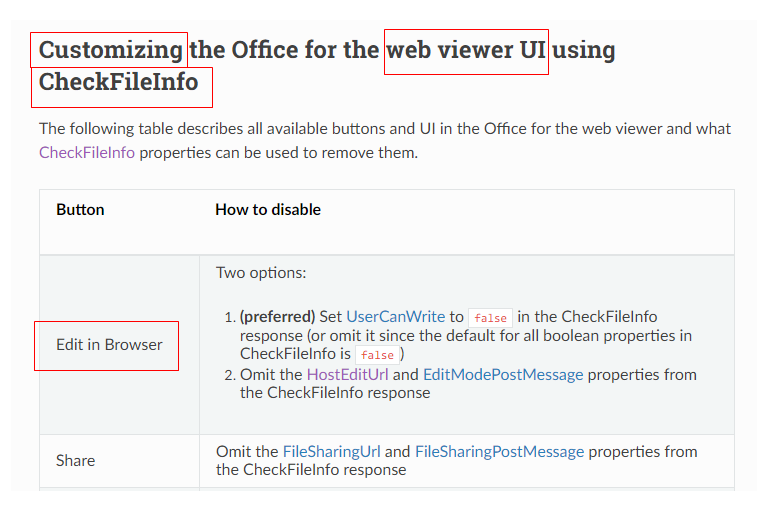Screen dimensions: 757x505
Task: Click the purple CheckFileInfo link in intro paragraph
Action: coord(87,153)
